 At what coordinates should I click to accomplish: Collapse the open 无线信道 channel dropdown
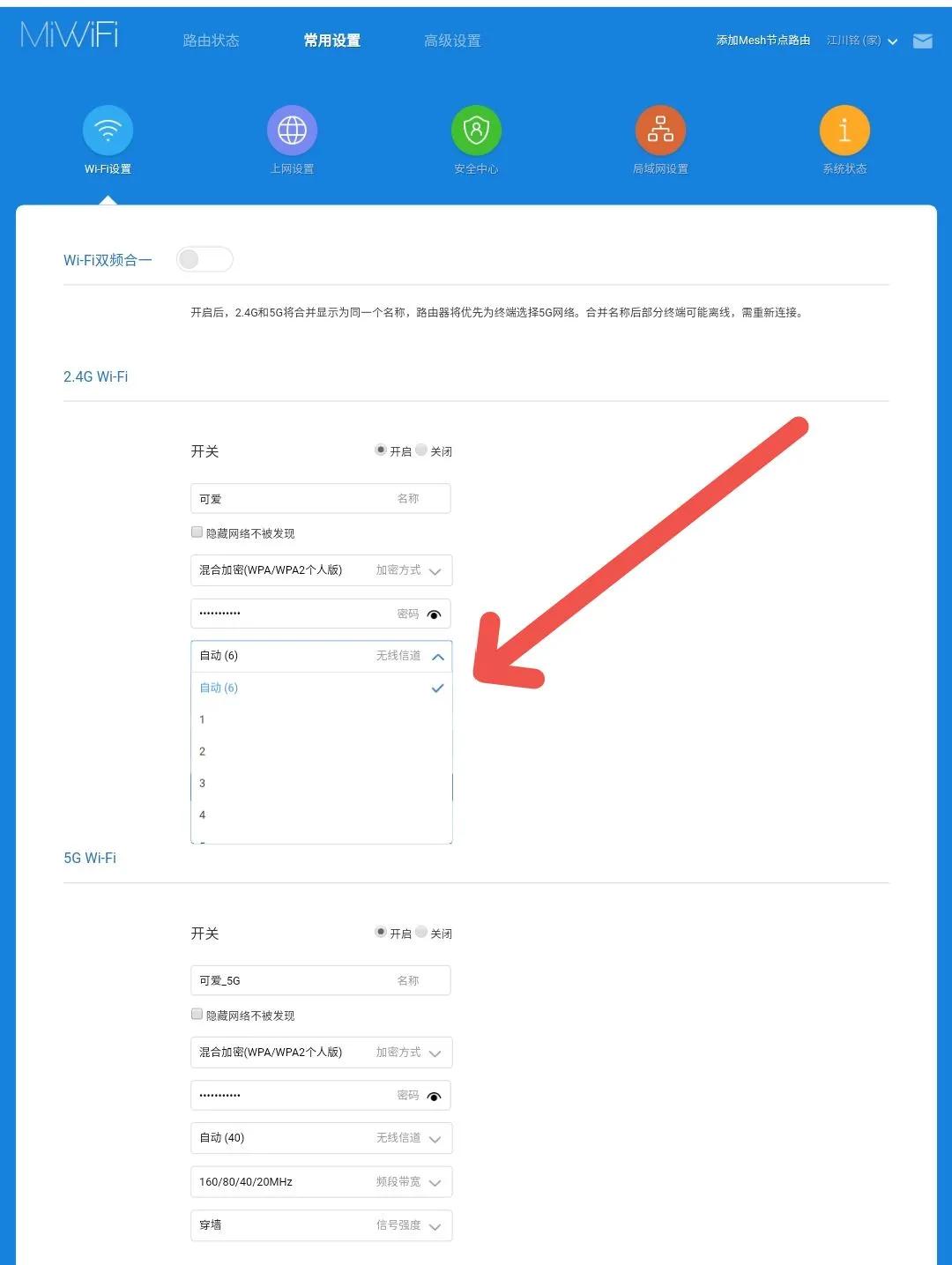coord(438,656)
